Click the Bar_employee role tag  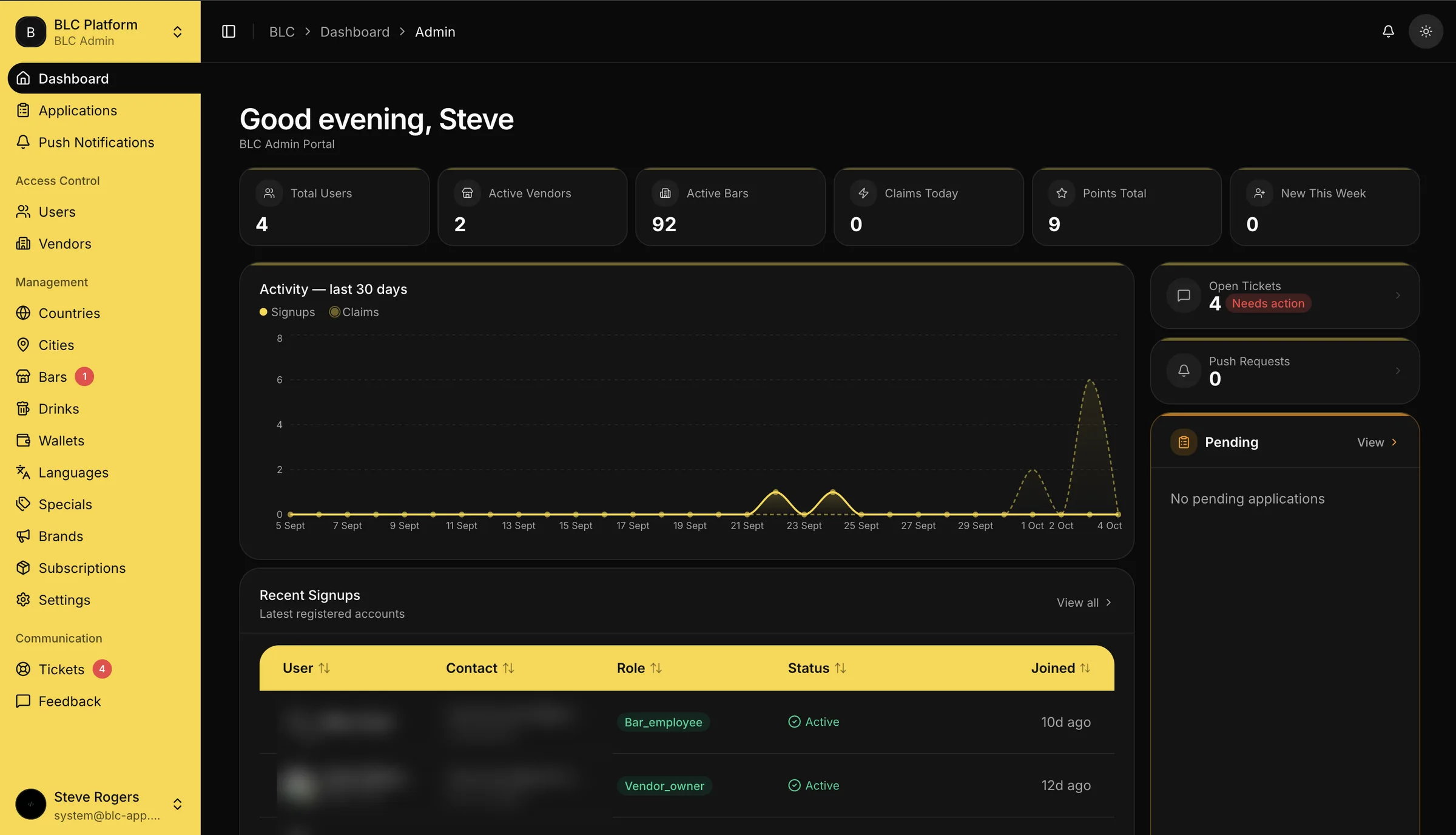[x=663, y=722]
